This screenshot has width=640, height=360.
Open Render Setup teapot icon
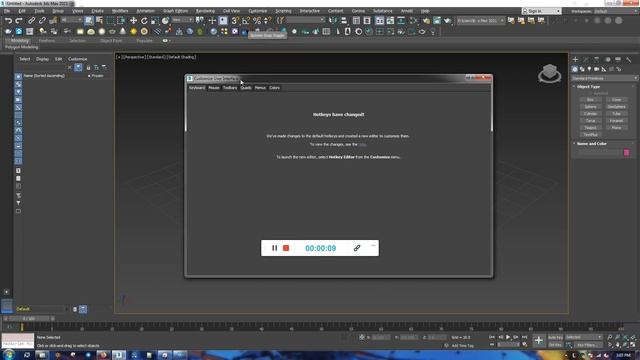tap(426, 20)
